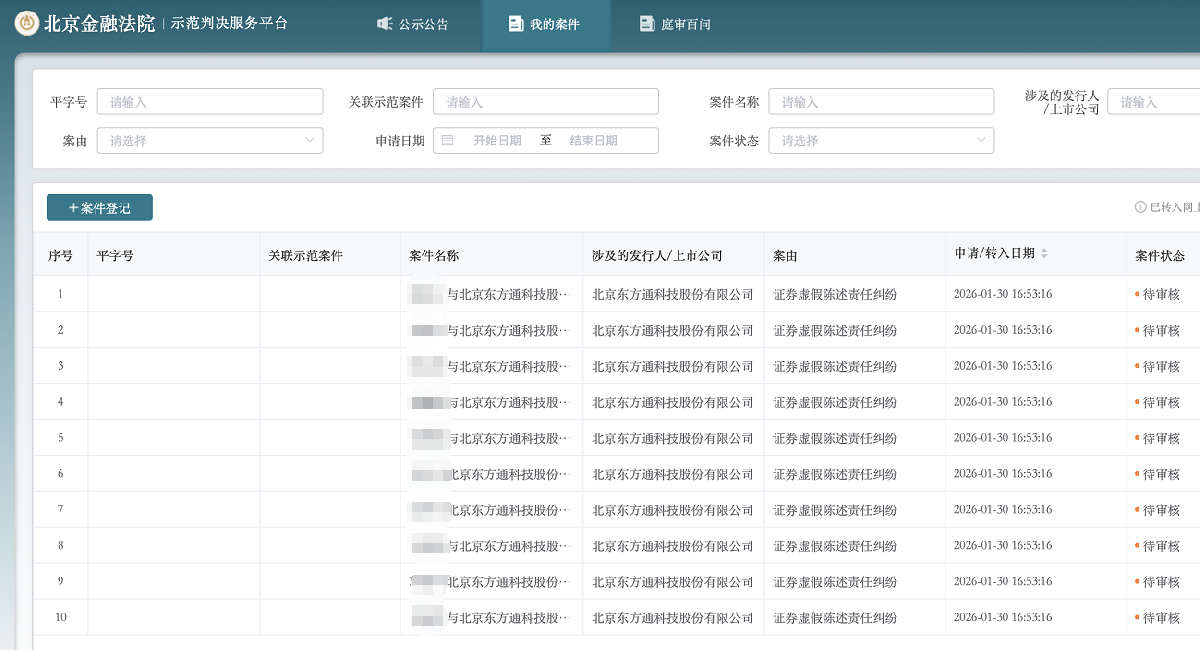Click the status dot for row 1 待审核
This screenshot has width=1200, height=650.
coord(1135,293)
